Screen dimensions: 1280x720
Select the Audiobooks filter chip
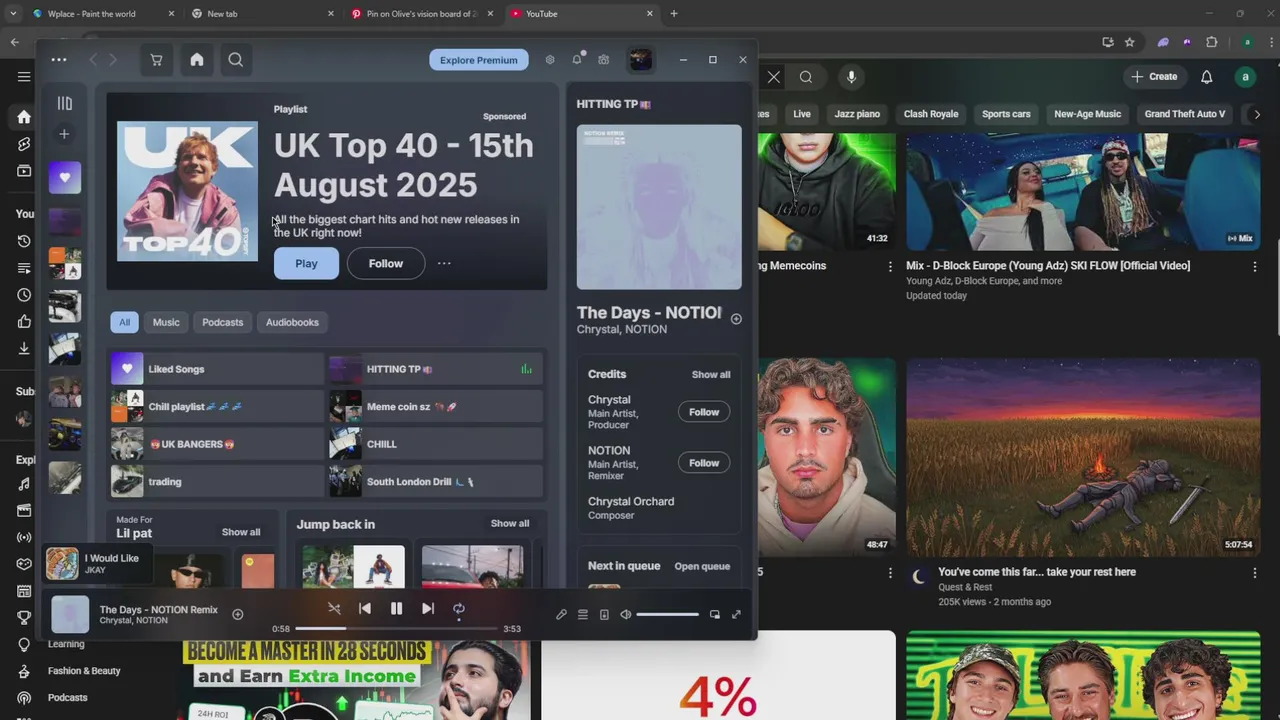292,322
